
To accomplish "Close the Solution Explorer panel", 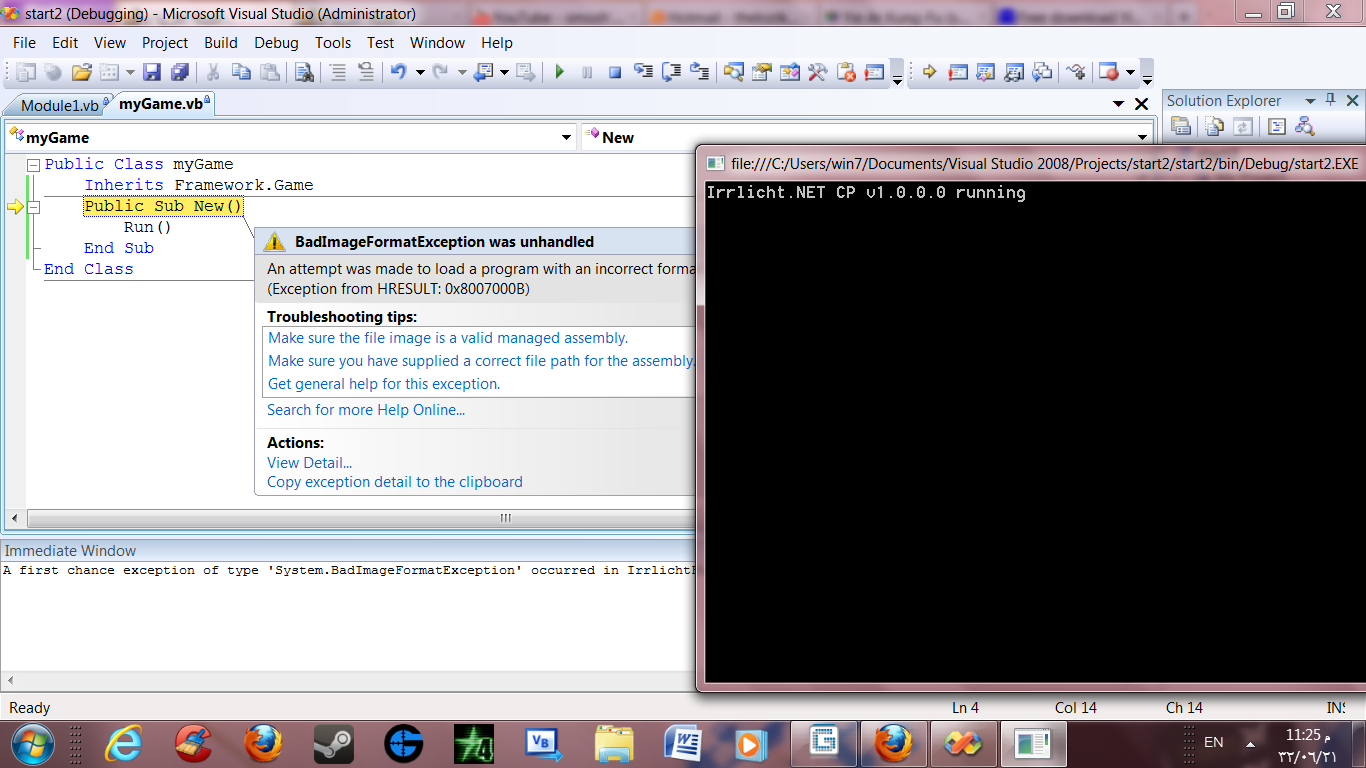I will (x=1353, y=100).
